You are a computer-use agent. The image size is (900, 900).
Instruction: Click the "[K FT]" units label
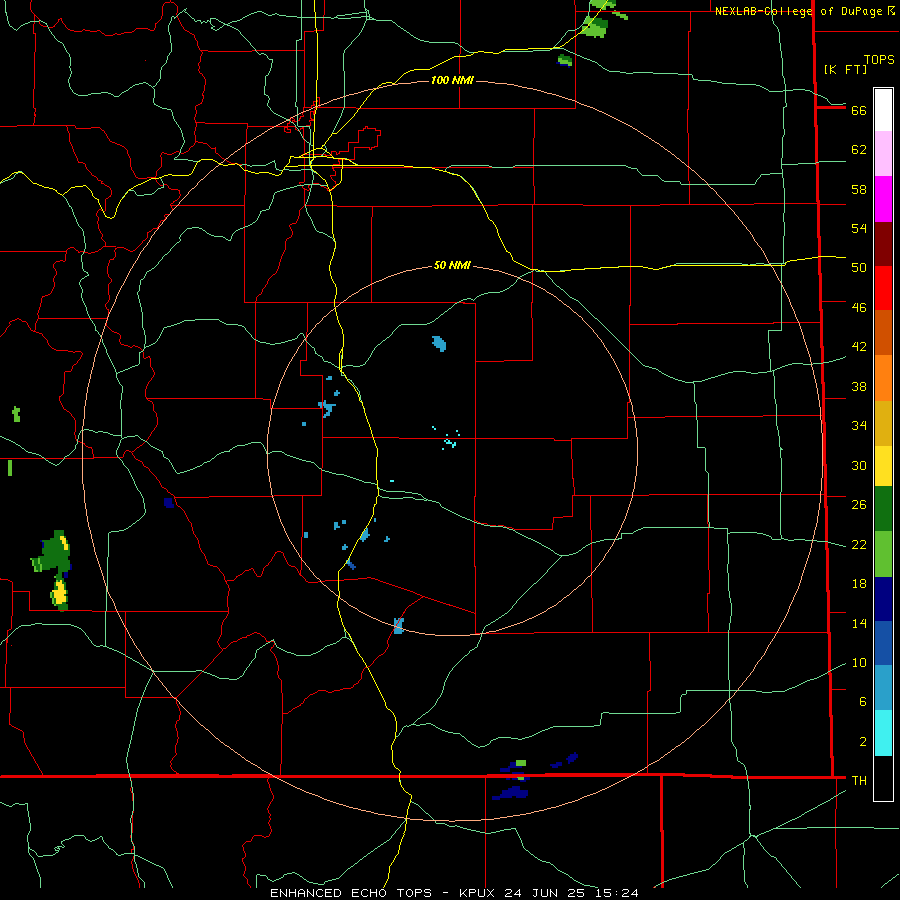pyautogui.click(x=845, y=69)
